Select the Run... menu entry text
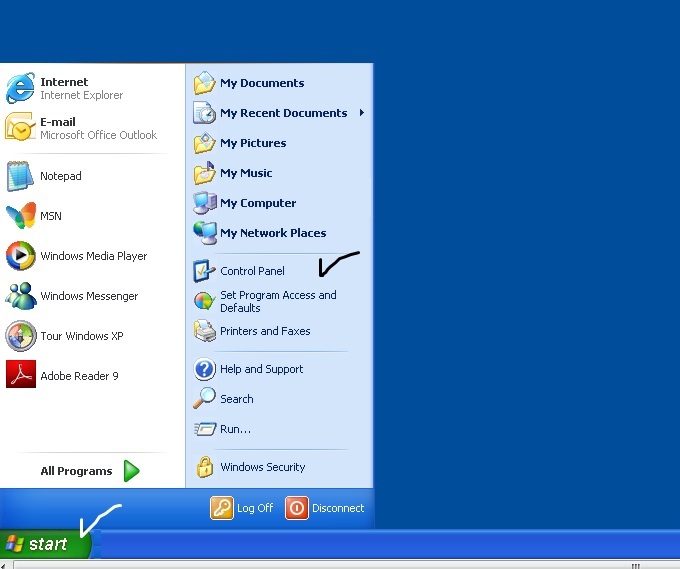 [235, 429]
